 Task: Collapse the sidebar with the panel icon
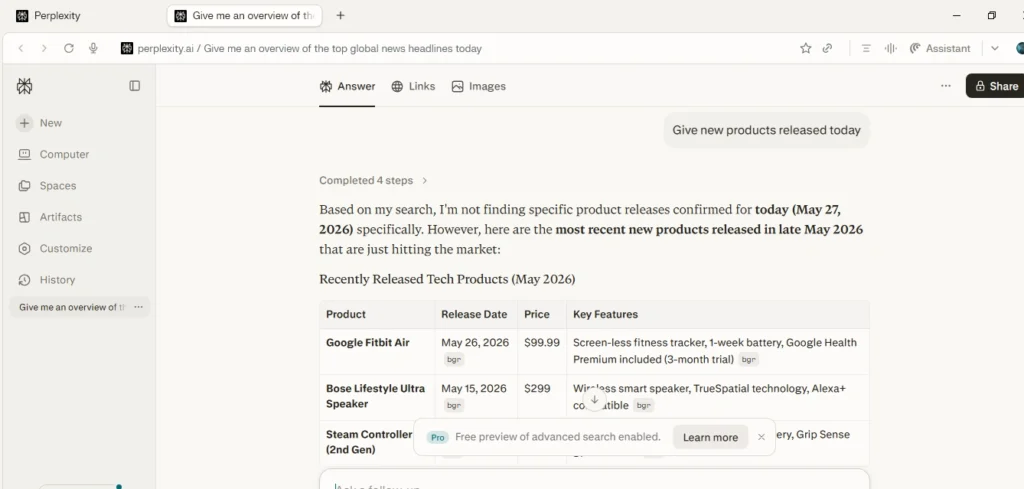(x=135, y=86)
